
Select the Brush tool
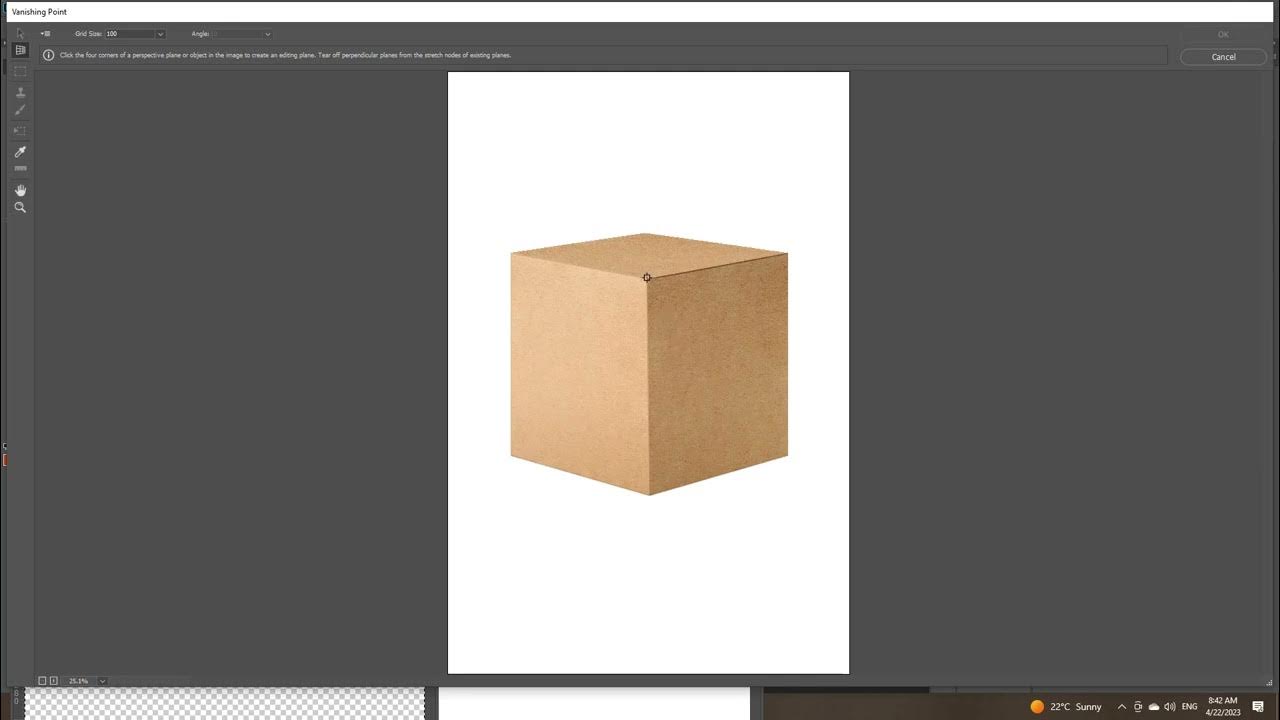[x=20, y=110]
